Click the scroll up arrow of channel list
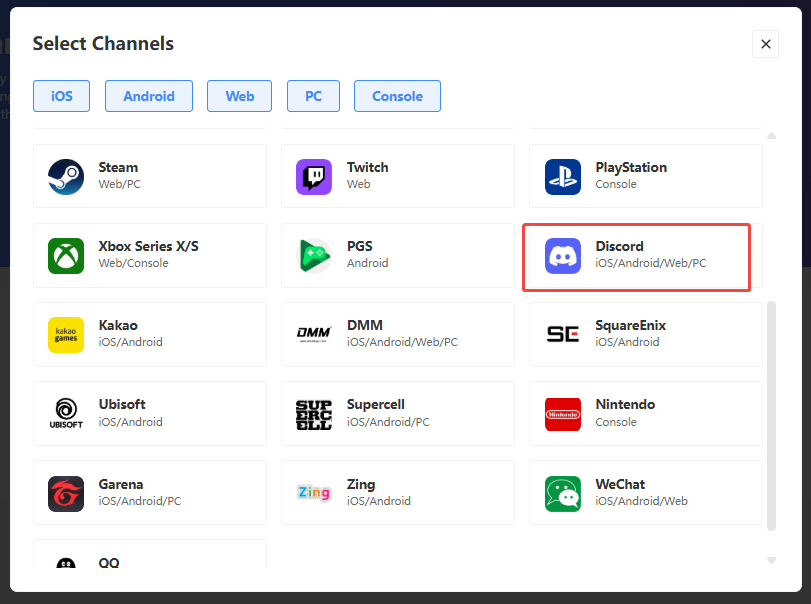The height and width of the screenshot is (604, 811). 771,136
